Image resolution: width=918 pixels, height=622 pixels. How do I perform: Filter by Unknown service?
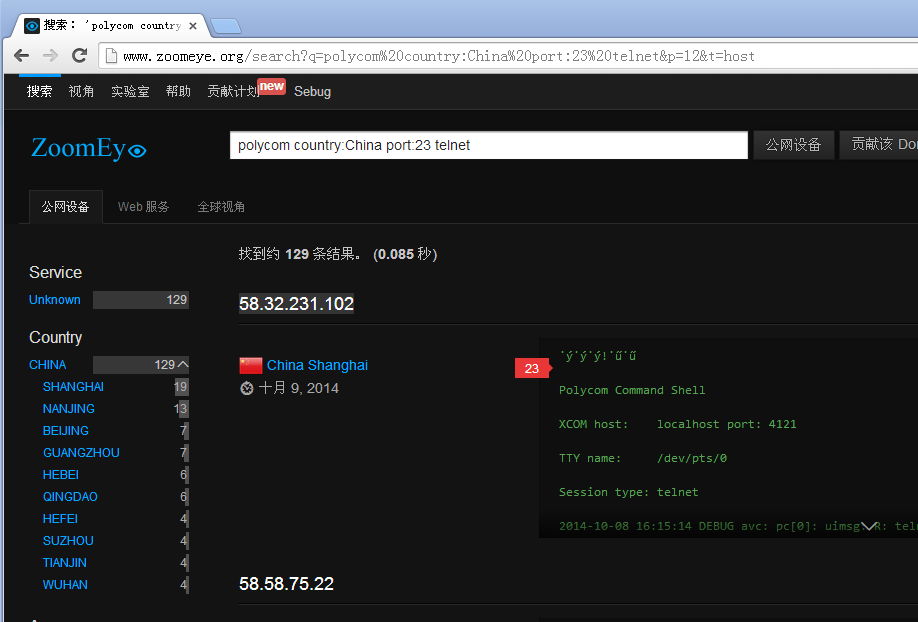[55, 300]
